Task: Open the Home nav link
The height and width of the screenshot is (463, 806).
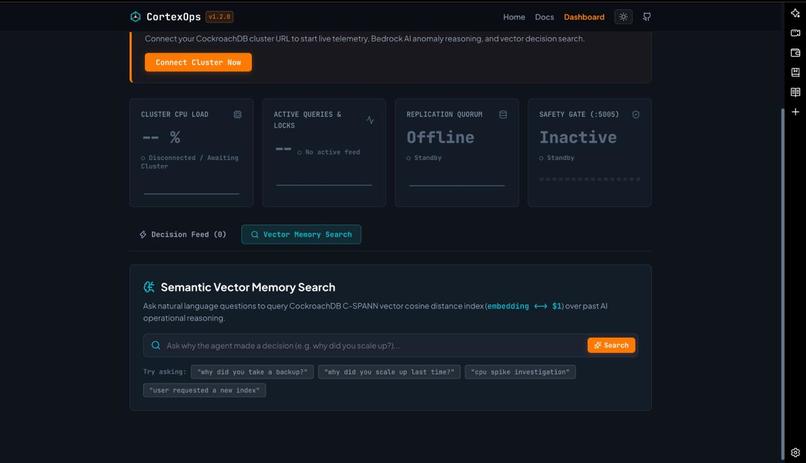Action: pyautogui.click(x=514, y=17)
